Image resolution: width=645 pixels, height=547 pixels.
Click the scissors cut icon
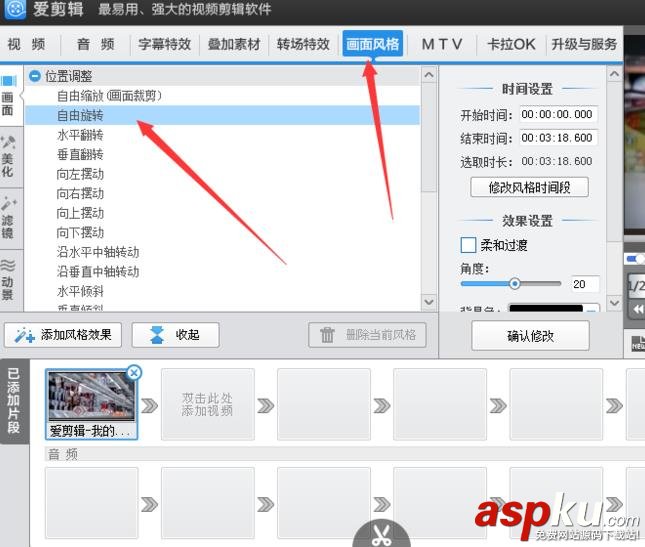point(382,535)
